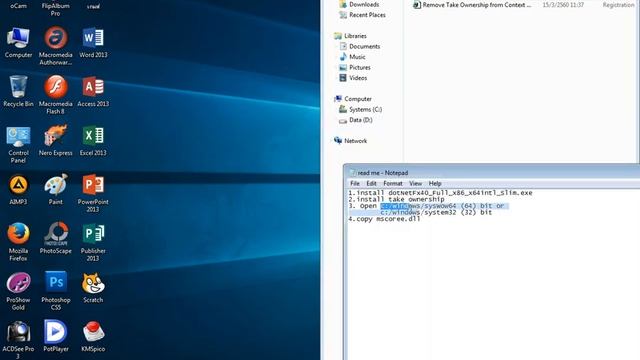Click highlighted 'c:/windows/syswow64' text in Notepad
640x360 pixels.
coord(418,206)
